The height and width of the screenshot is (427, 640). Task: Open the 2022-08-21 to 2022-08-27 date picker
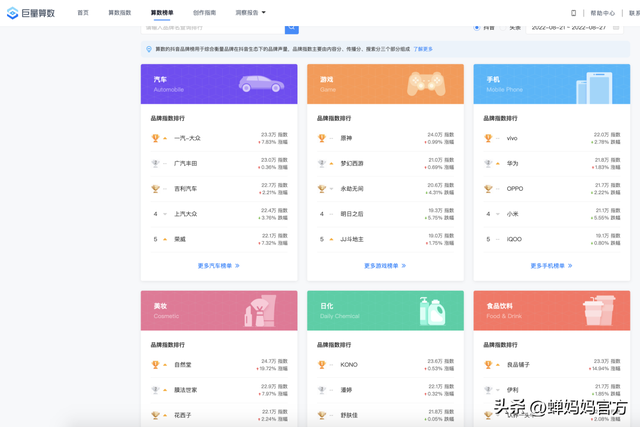point(575,28)
